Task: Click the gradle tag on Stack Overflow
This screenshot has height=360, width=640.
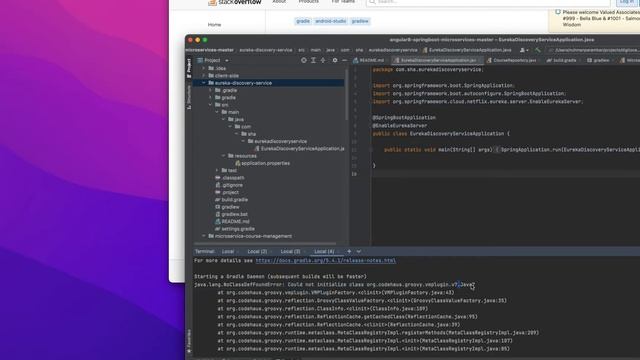Action: point(303,21)
